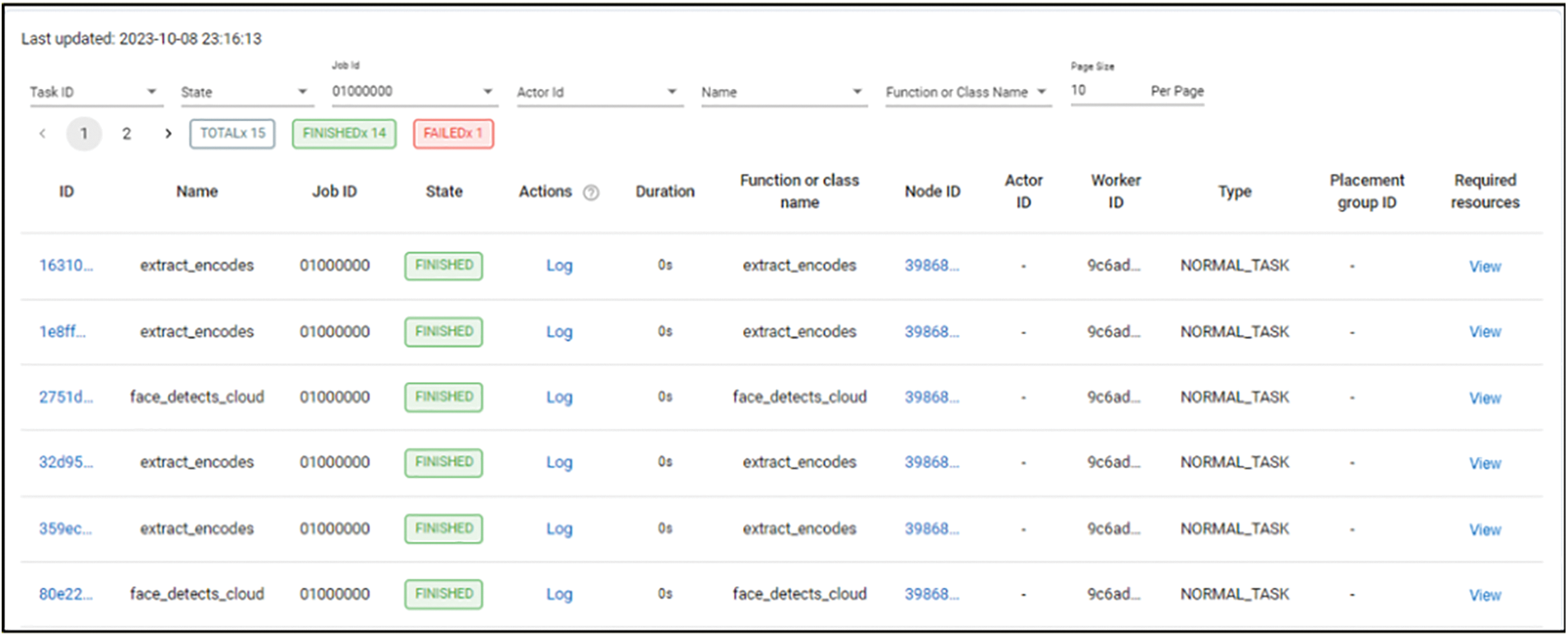Open task ID 16310... details link

[x=66, y=265]
